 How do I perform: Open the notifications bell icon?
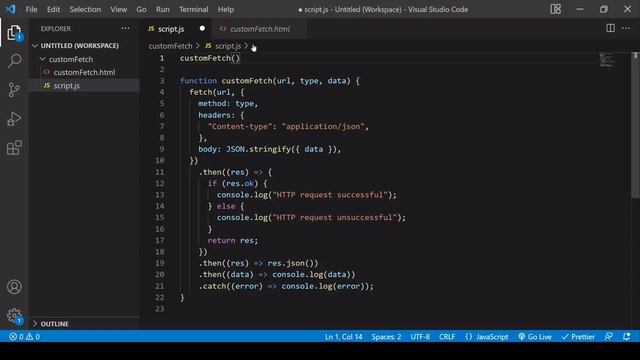[x=627, y=337]
